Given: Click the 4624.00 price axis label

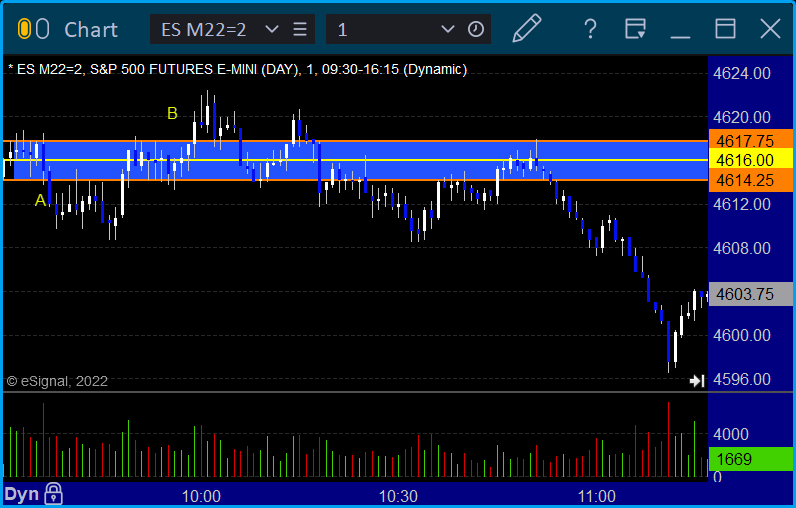Looking at the screenshot, I should (742, 74).
